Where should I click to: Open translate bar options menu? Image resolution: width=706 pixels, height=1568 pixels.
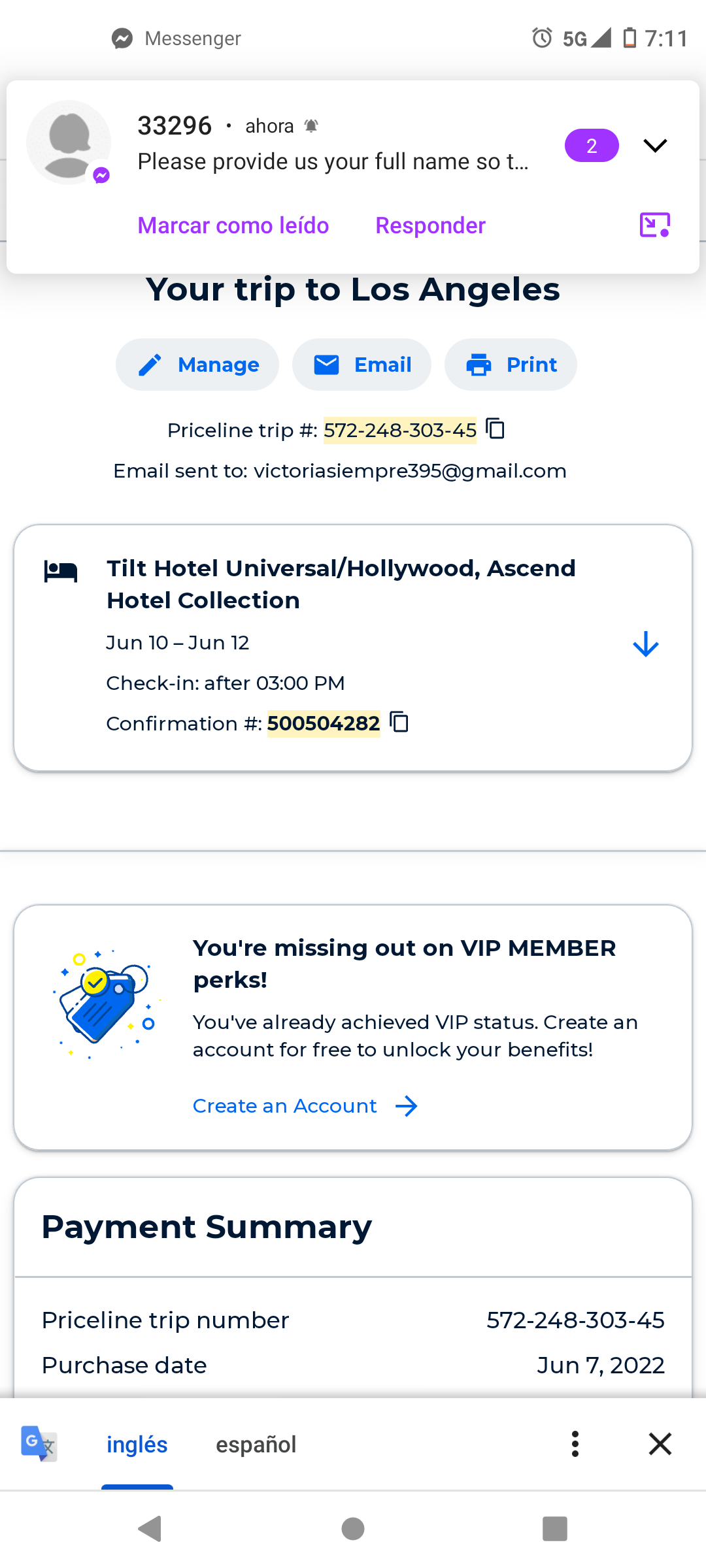575,1444
